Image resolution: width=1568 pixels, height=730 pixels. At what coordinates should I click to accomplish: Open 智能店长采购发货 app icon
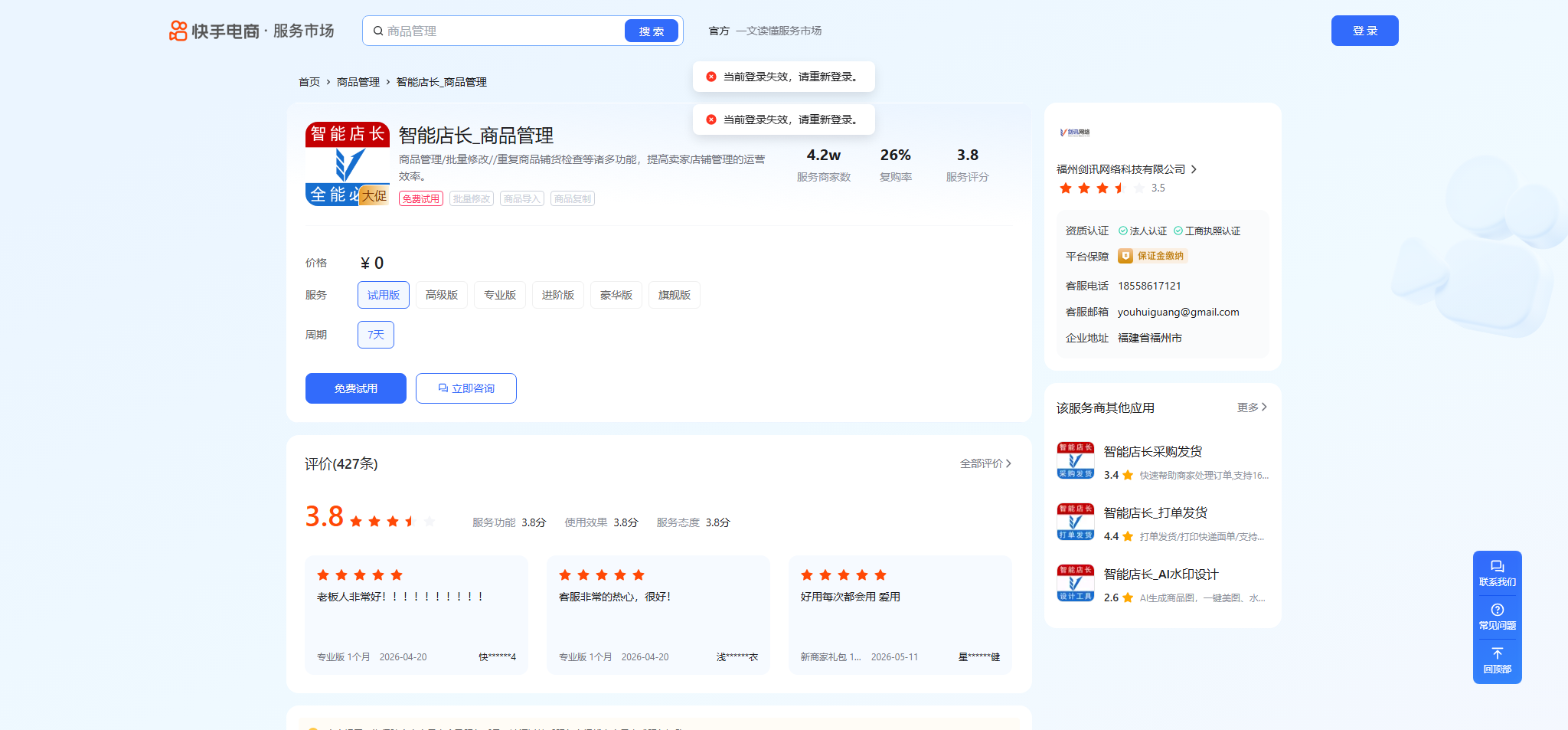[x=1076, y=460]
